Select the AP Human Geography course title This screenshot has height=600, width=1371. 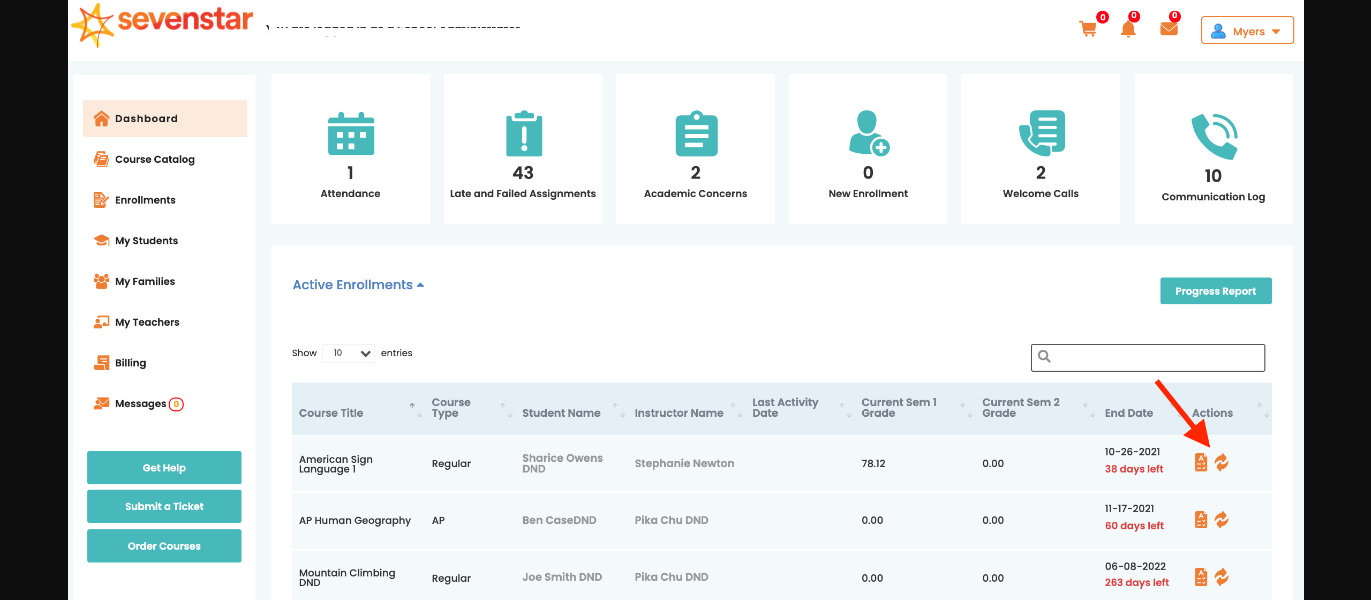355,520
